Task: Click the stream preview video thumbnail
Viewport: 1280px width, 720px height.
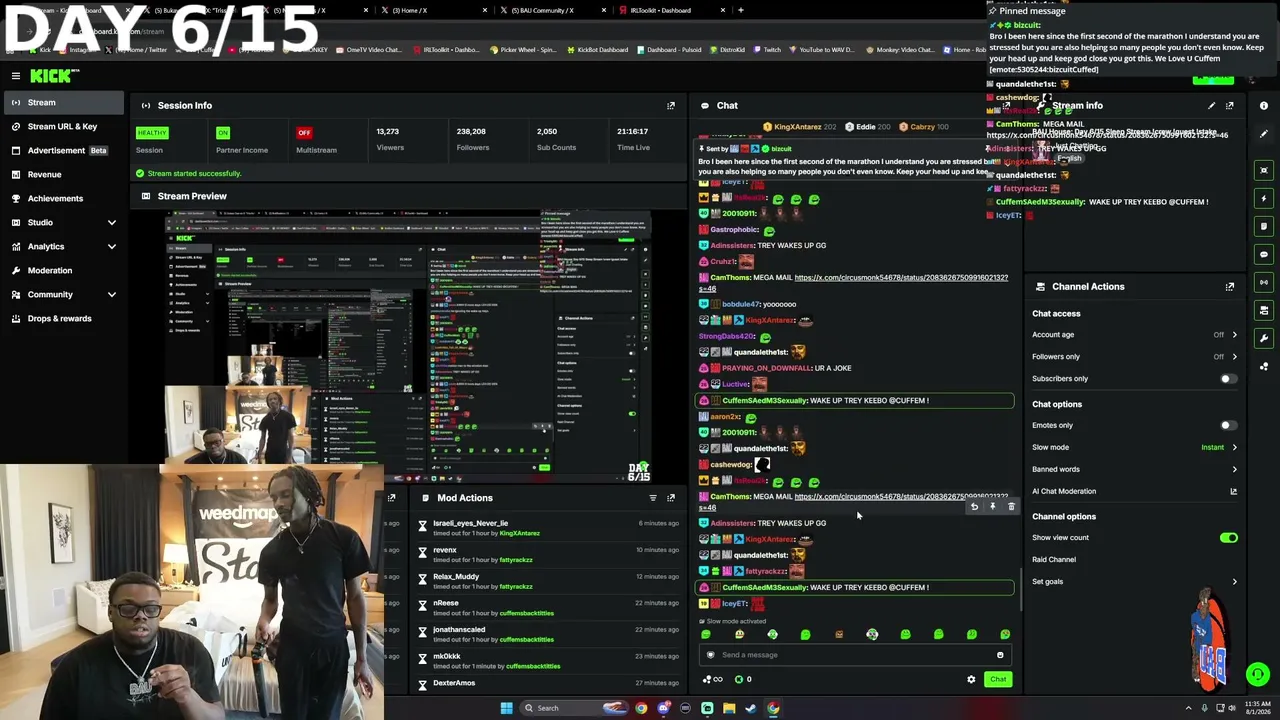Action: 408,346
